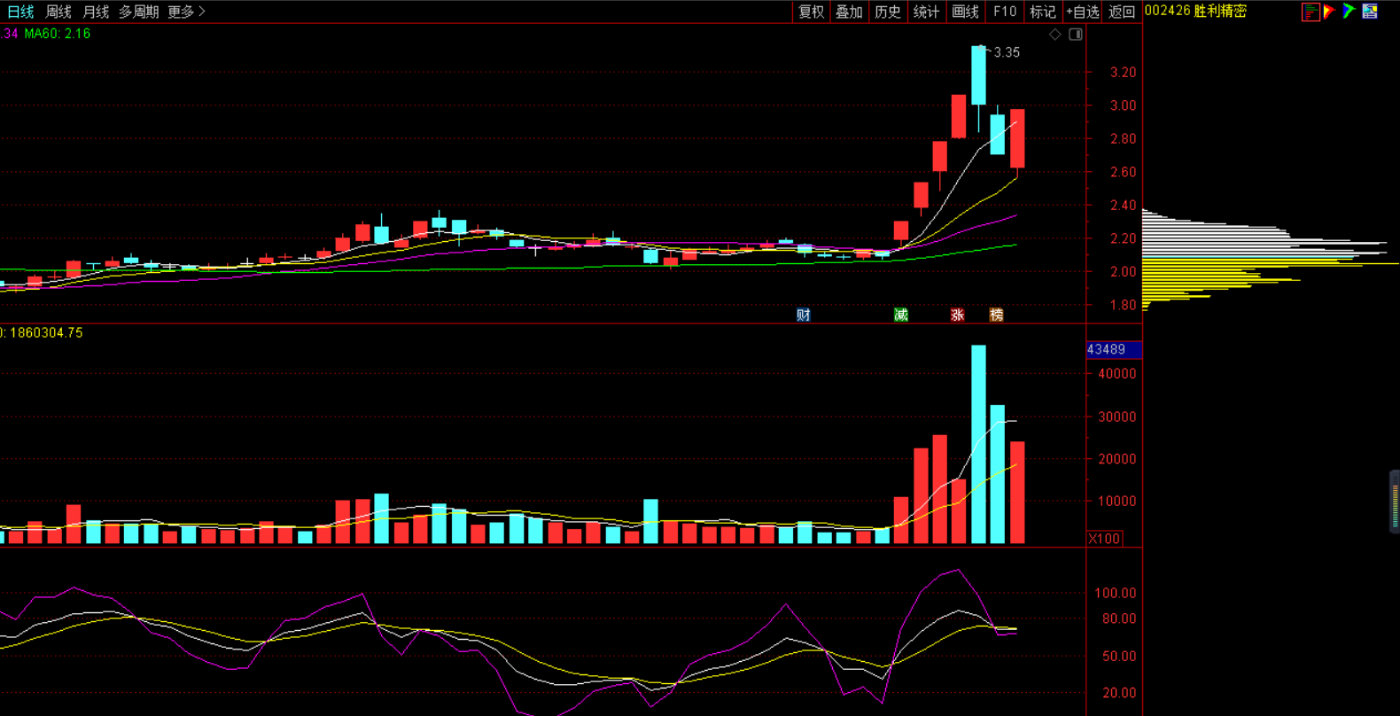Toggle the X100 volume scale box
The width and height of the screenshot is (1400, 716).
[x=1104, y=539]
